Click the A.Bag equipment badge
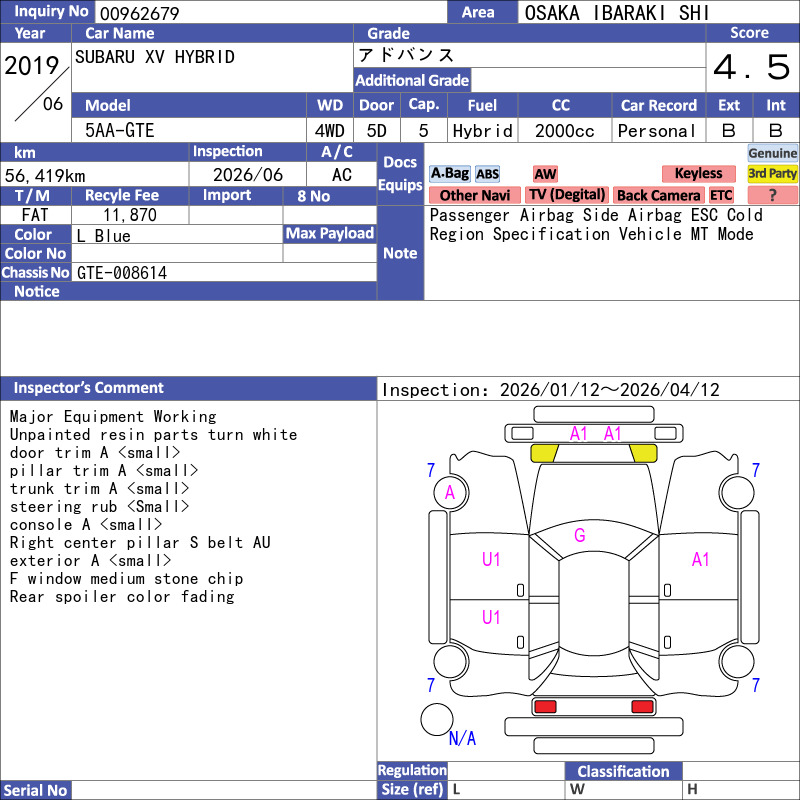 [x=449, y=174]
